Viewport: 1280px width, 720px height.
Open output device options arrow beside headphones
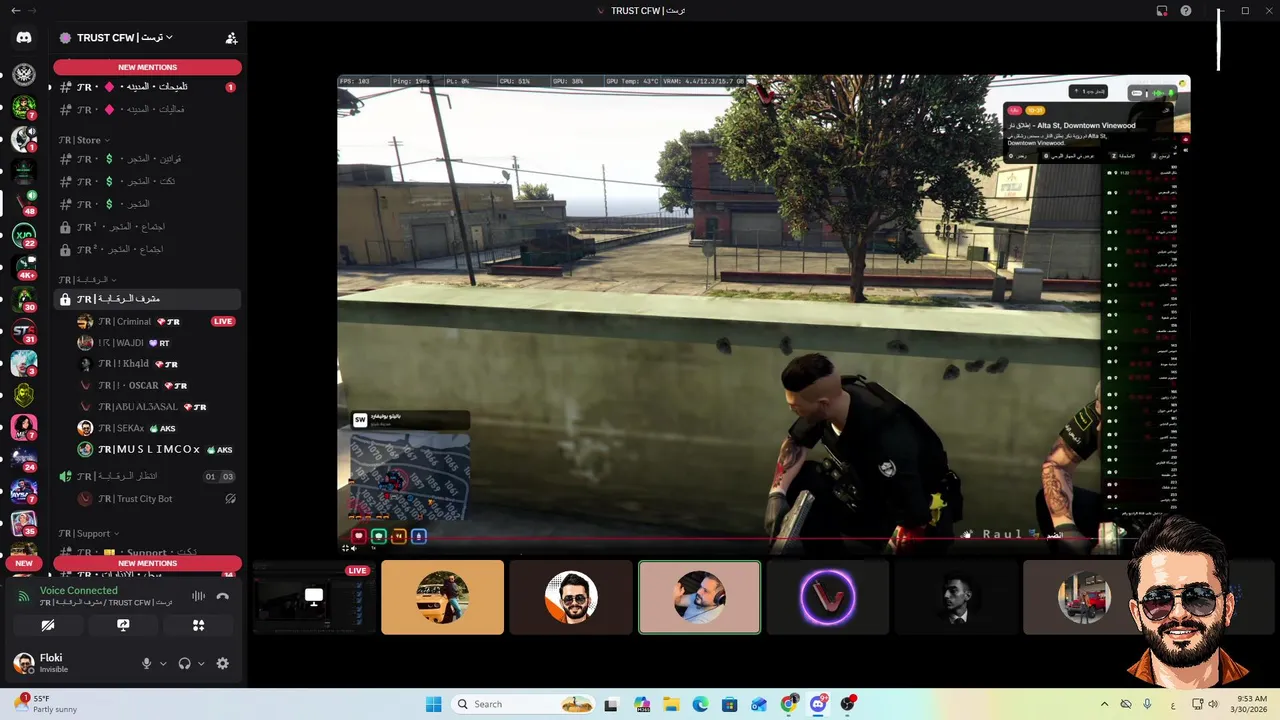[x=201, y=663]
